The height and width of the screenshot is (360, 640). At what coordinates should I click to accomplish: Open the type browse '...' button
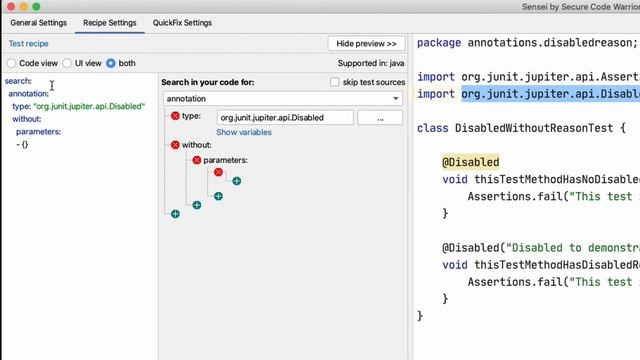click(x=380, y=118)
